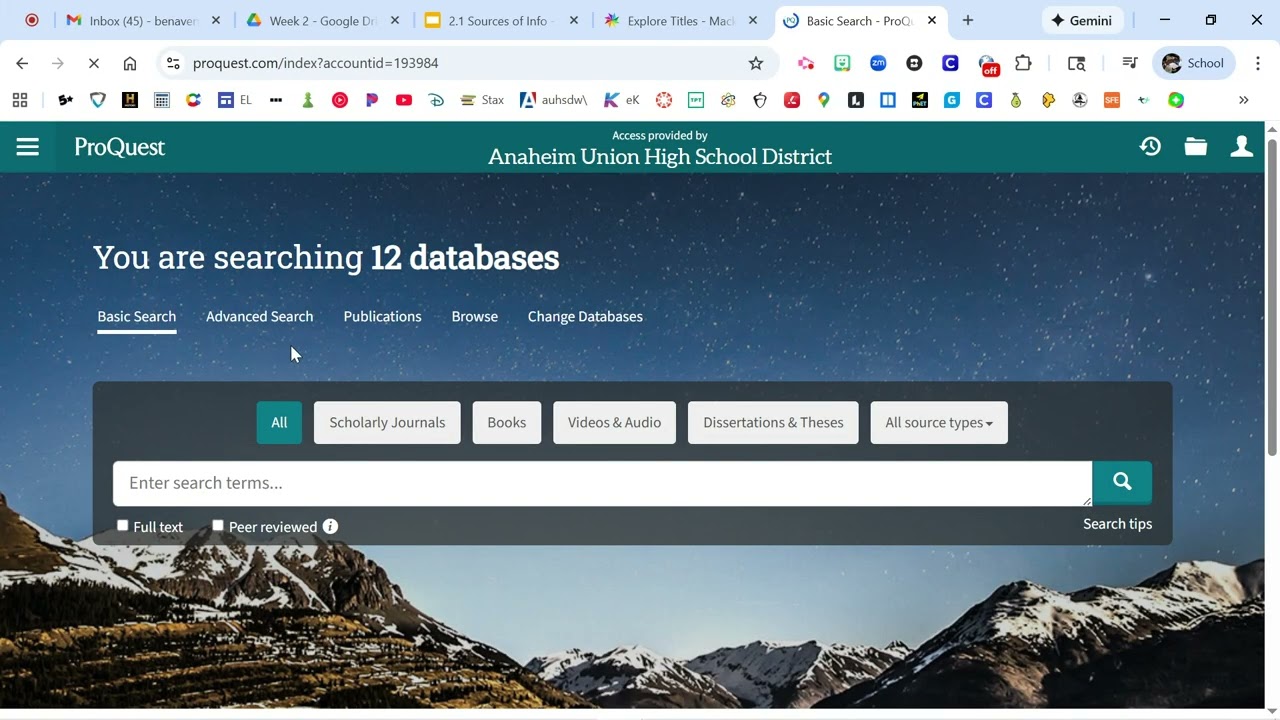Bookmark this page with the star icon
1280x720 pixels.
(756, 63)
